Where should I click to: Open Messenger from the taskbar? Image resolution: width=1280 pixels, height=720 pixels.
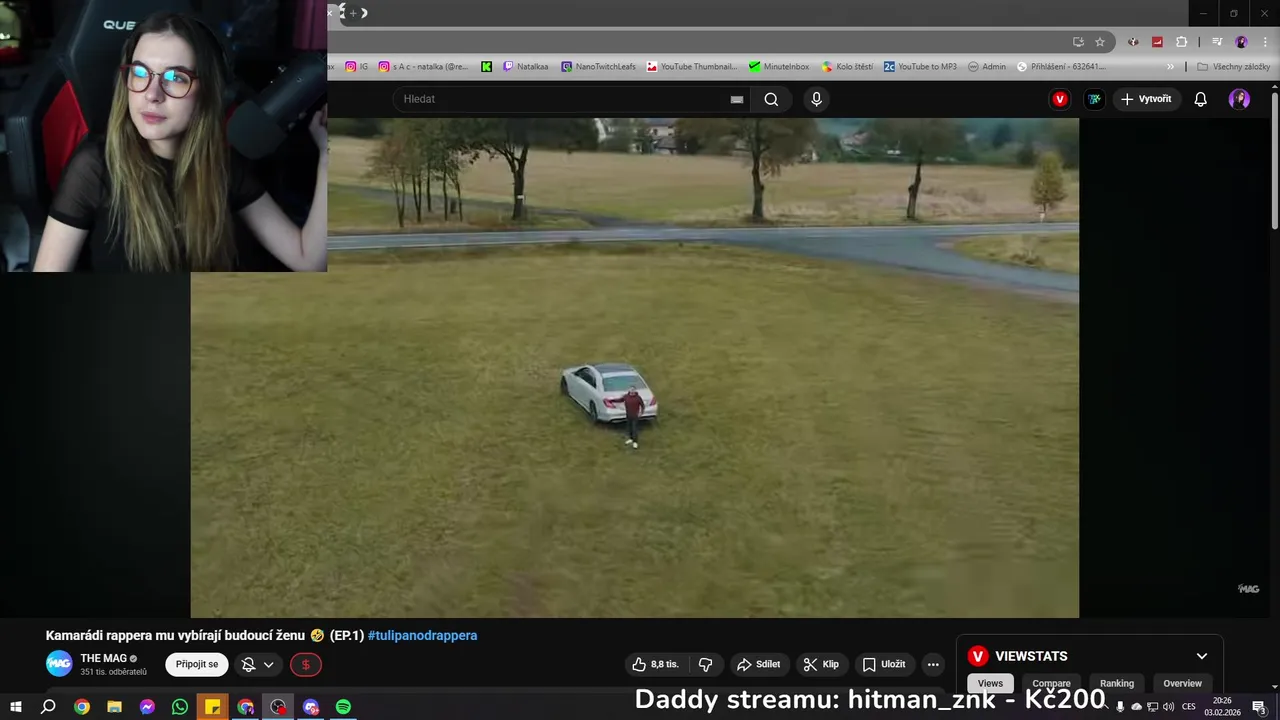tap(147, 707)
